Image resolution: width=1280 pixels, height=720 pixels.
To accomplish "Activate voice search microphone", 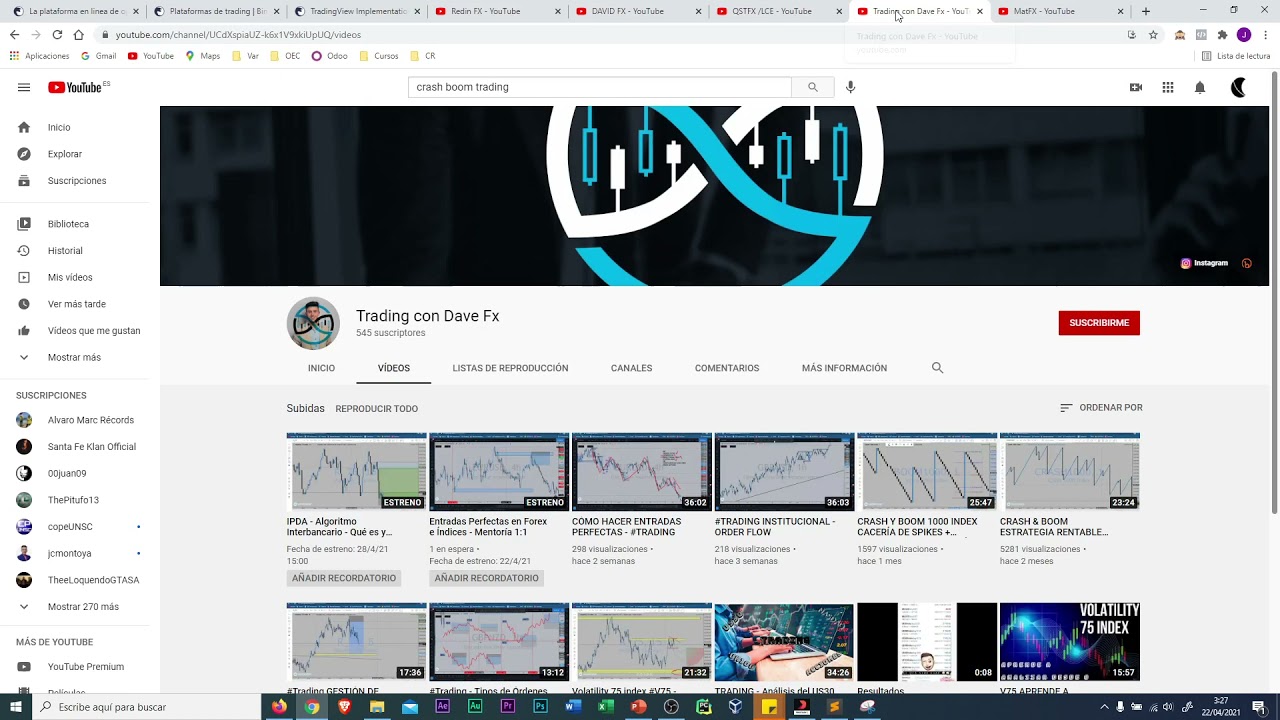I will [850, 87].
